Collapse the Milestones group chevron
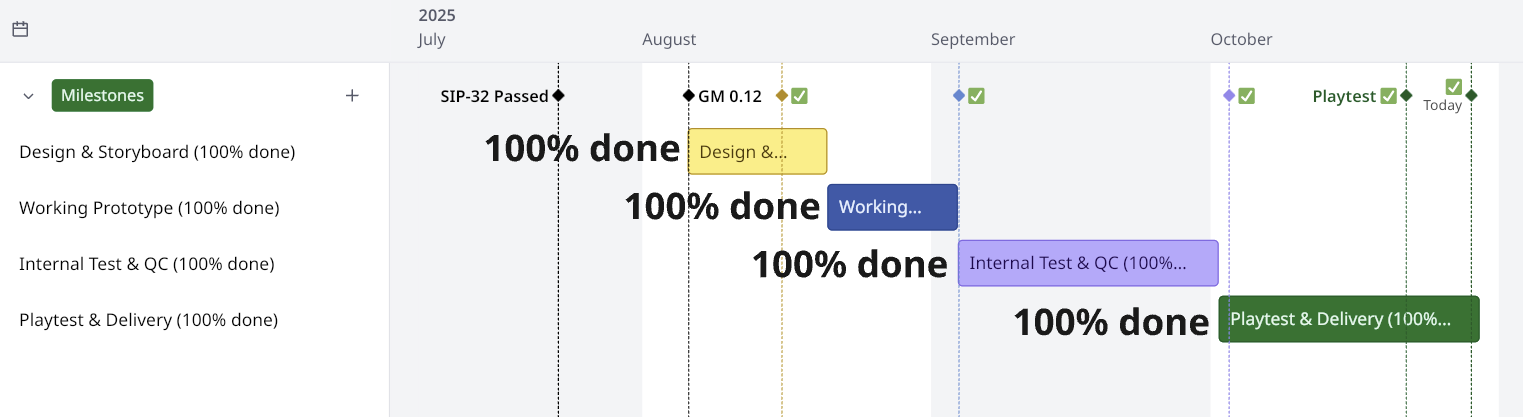The width and height of the screenshot is (1523, 417). tap(29, 96)
